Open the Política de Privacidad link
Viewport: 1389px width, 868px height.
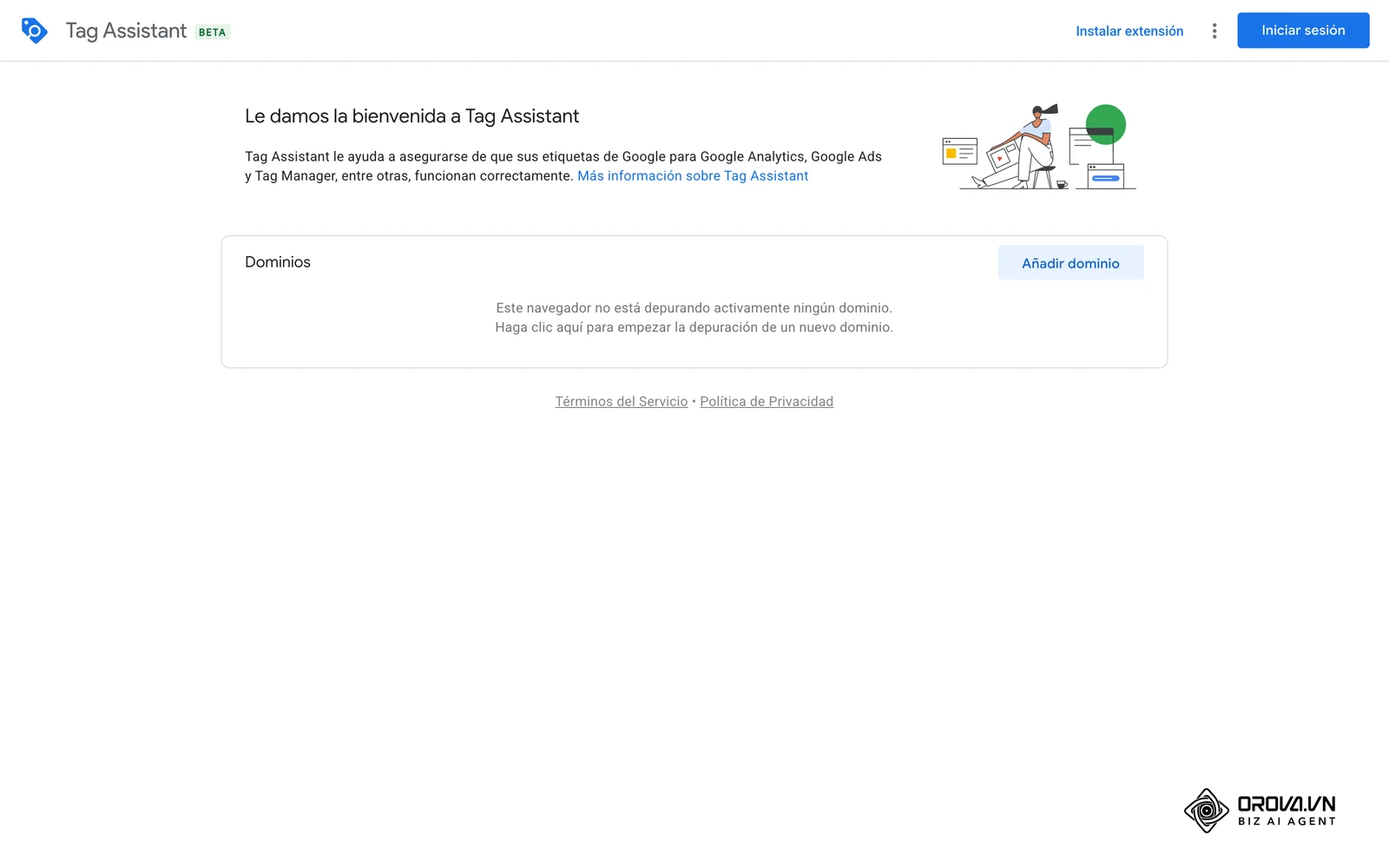coord(767,402)
